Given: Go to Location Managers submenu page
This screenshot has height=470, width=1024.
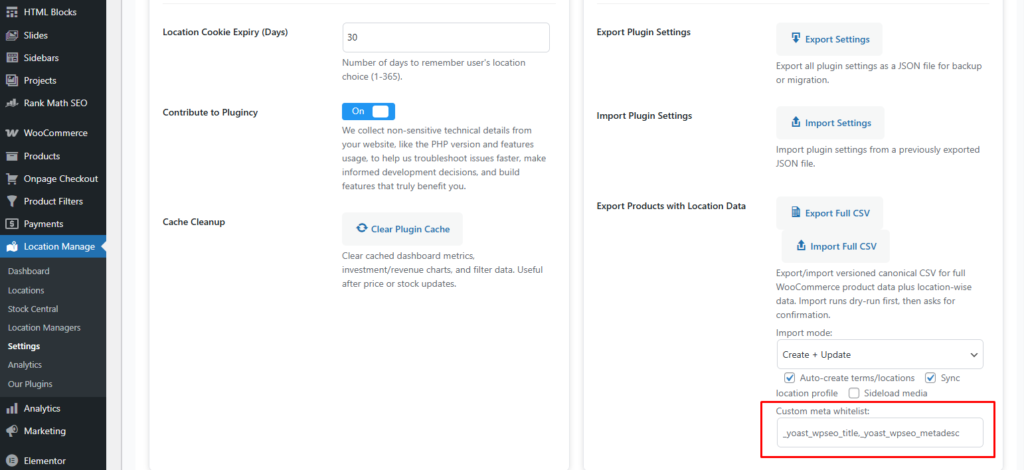Looking at the screenshot, I should (x=44, y=327).
